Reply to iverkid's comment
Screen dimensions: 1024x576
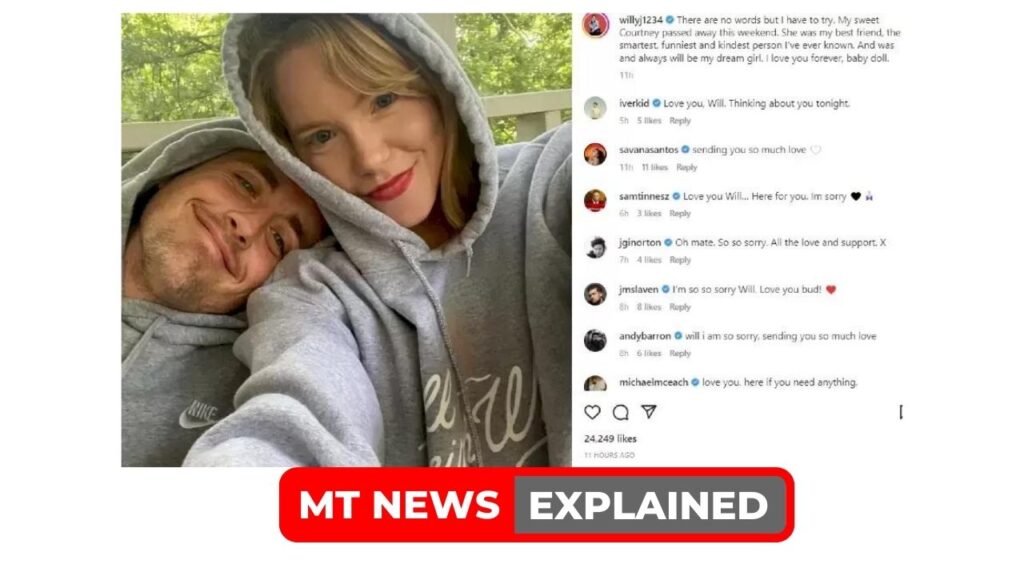[x=680, y=121]
